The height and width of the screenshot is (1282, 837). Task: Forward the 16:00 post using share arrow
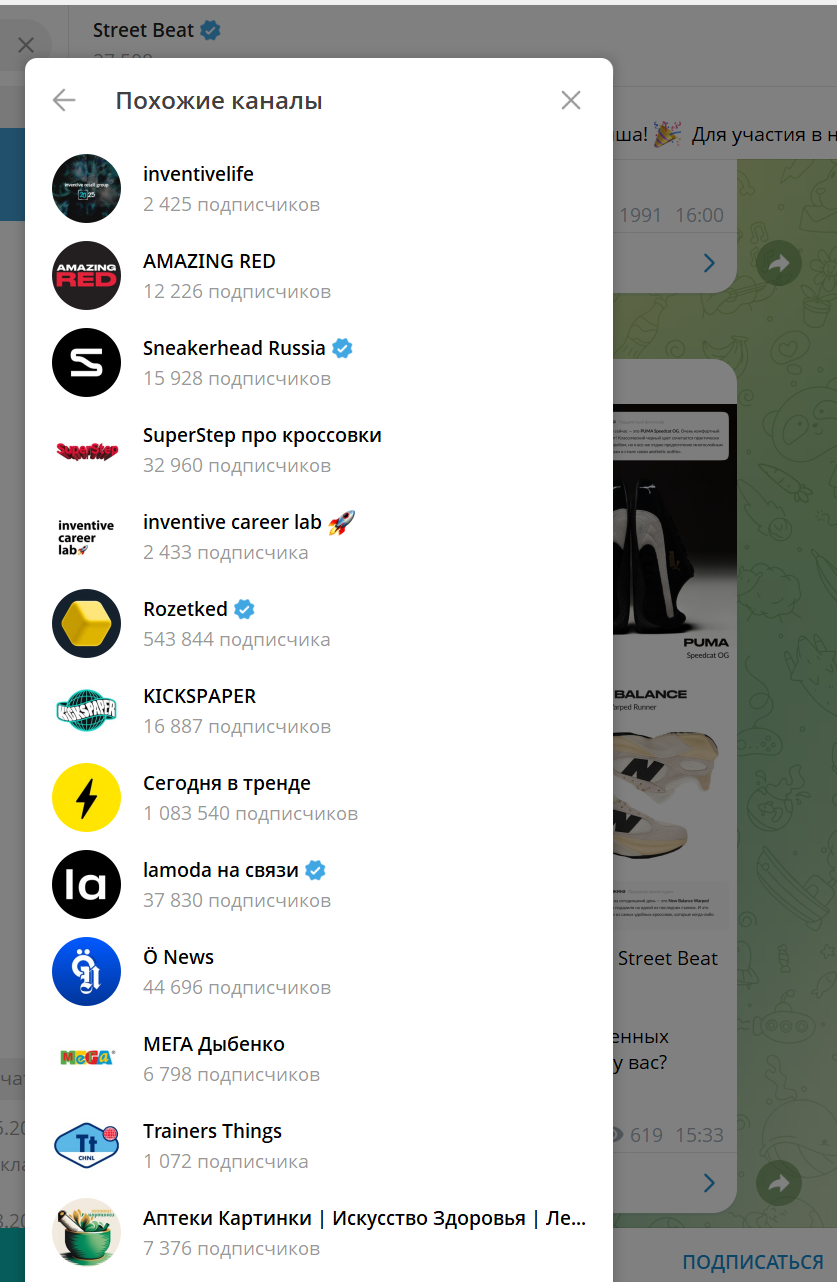778,263
